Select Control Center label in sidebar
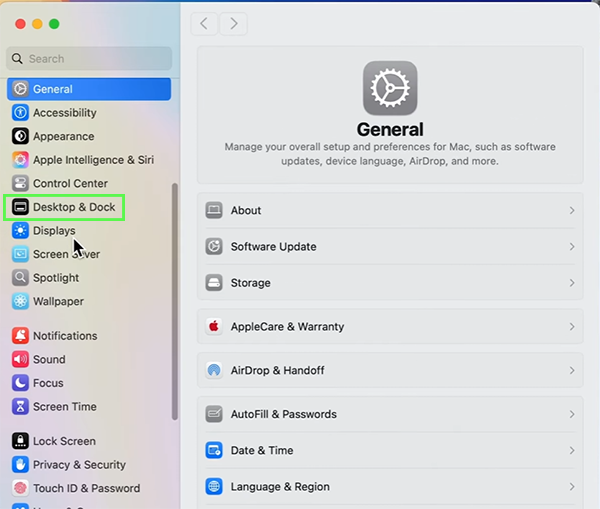 [x=70, y=183]
